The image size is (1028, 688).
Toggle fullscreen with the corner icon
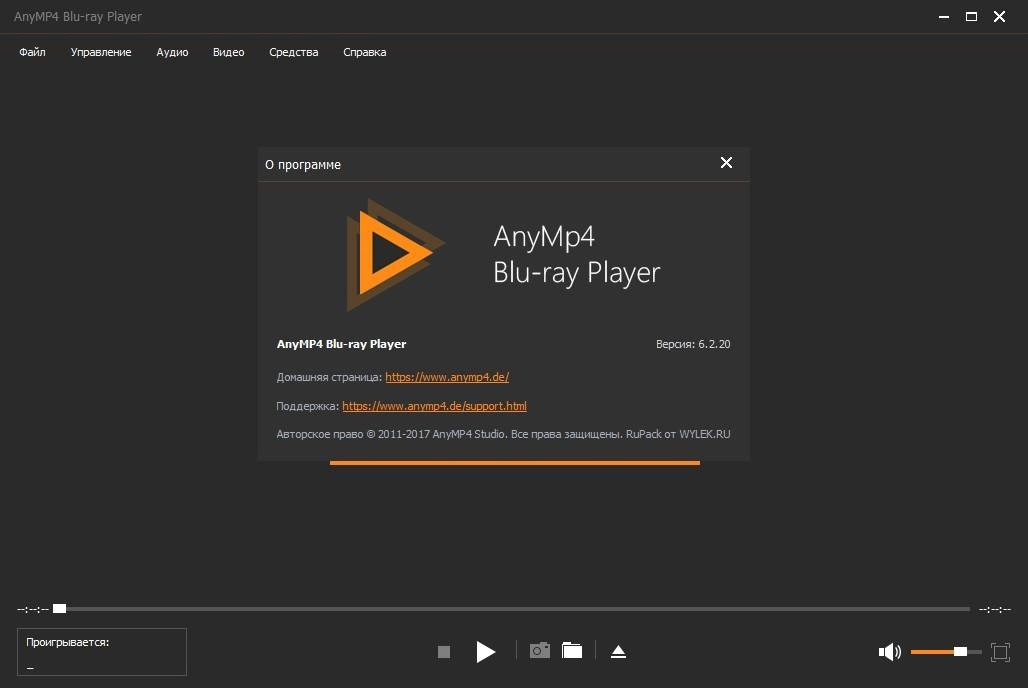[x=1000, y=652]
